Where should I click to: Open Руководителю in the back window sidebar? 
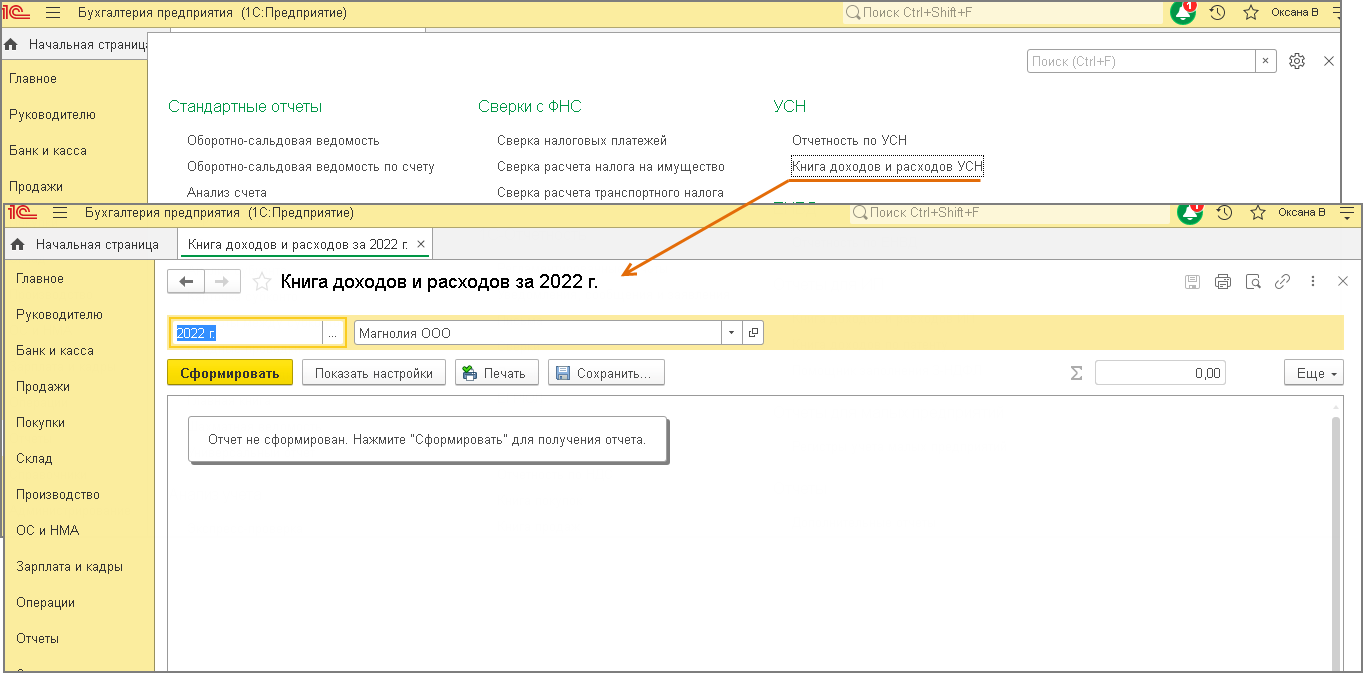click(x=52, y=115)
